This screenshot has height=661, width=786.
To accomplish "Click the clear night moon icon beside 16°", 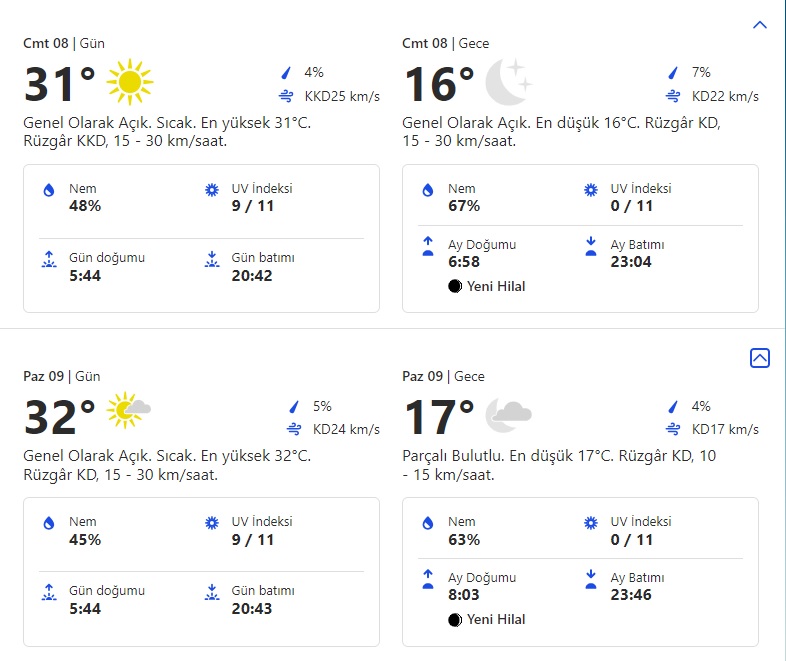I will tap(507, 83).
